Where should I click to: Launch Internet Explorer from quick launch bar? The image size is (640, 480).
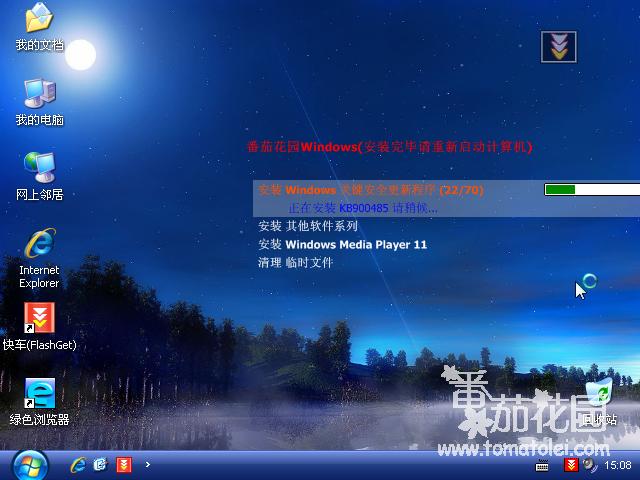point(77,465)
